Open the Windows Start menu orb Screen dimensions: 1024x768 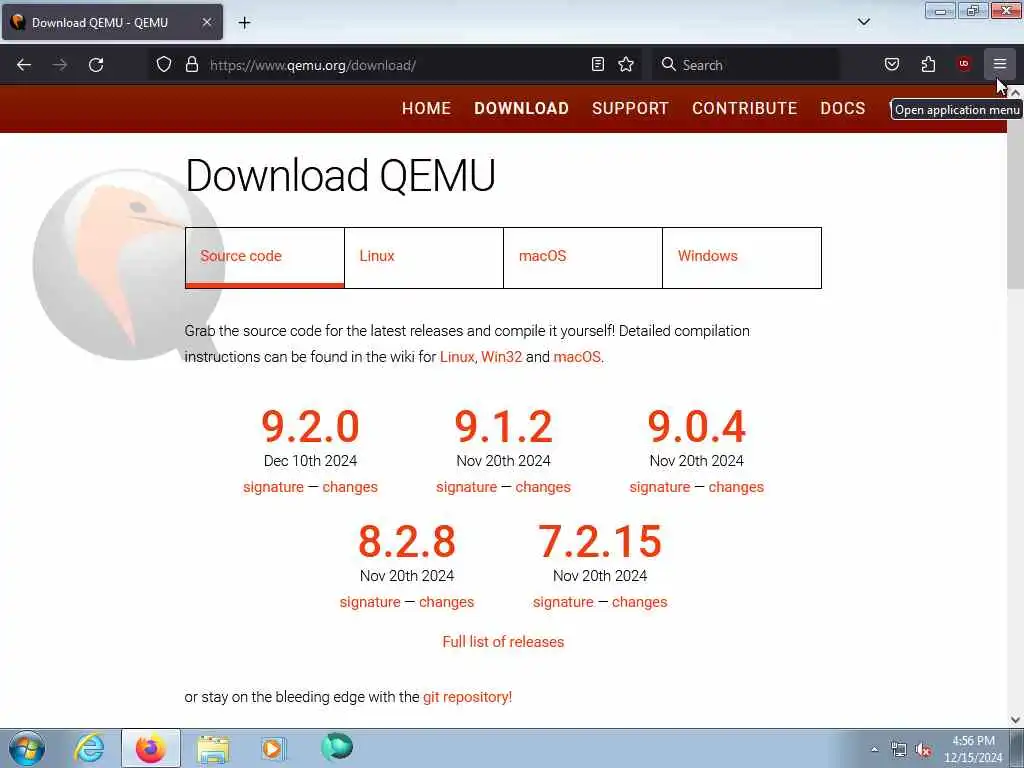pos(27,748)
